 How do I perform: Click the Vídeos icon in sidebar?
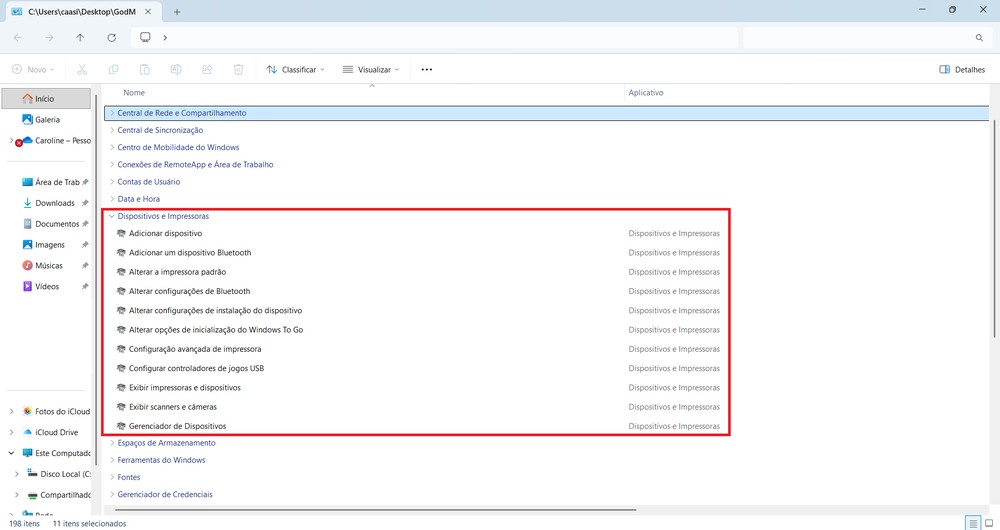(x=27, y=286)
